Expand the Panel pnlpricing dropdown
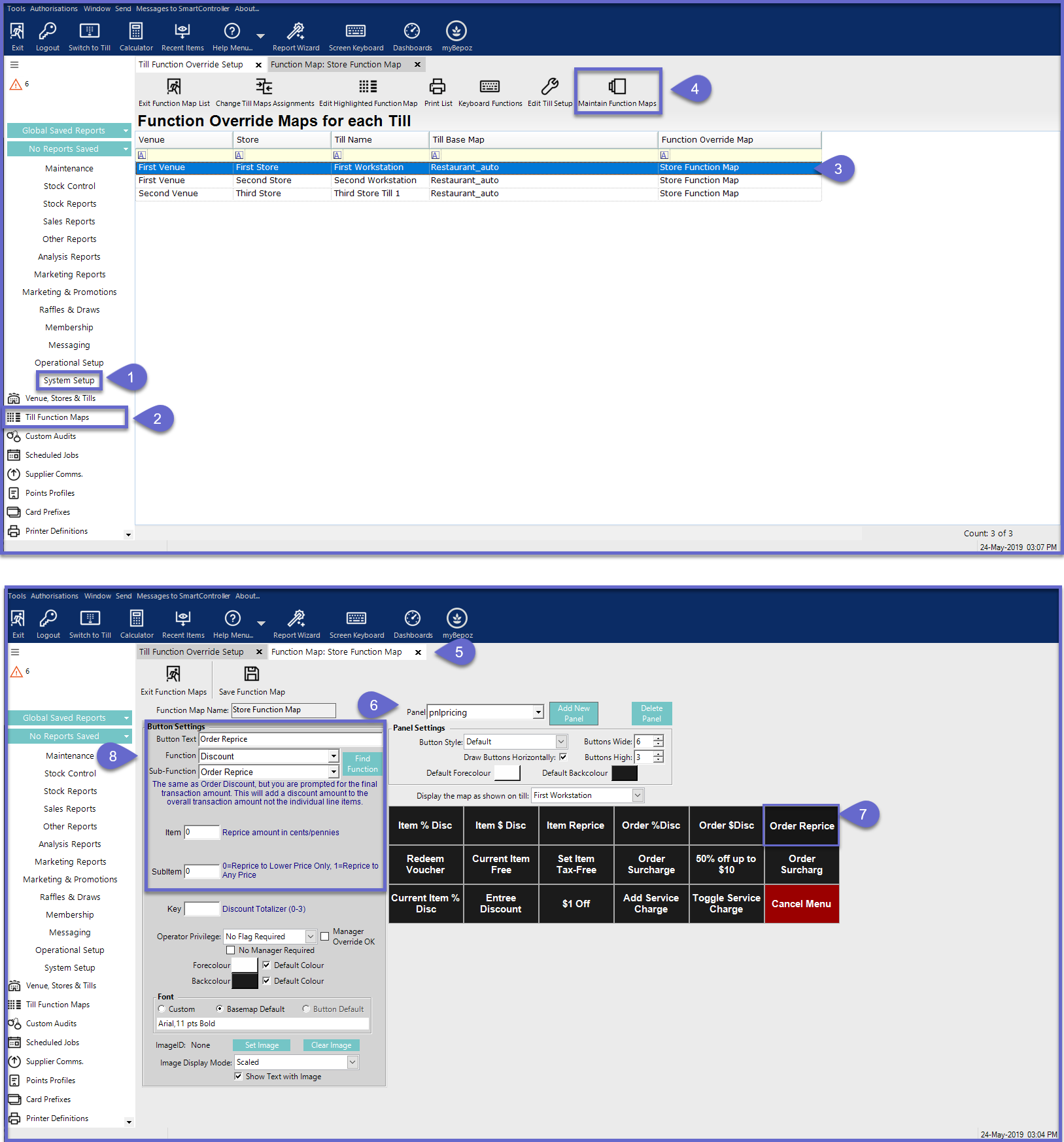This screenshot has height=1142, width=1064. tap(538, 712)
